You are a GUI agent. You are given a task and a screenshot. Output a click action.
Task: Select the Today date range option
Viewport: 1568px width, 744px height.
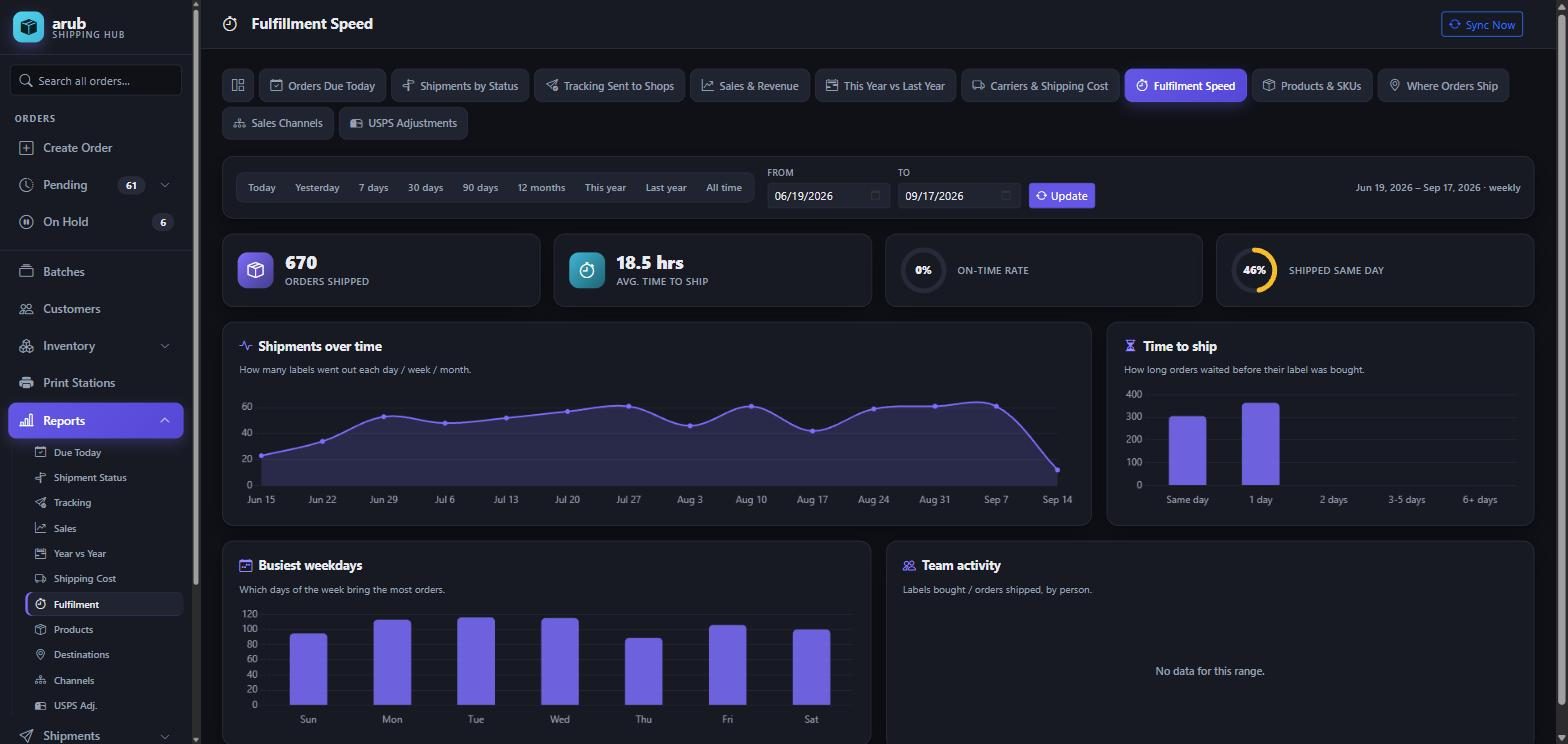262,188
